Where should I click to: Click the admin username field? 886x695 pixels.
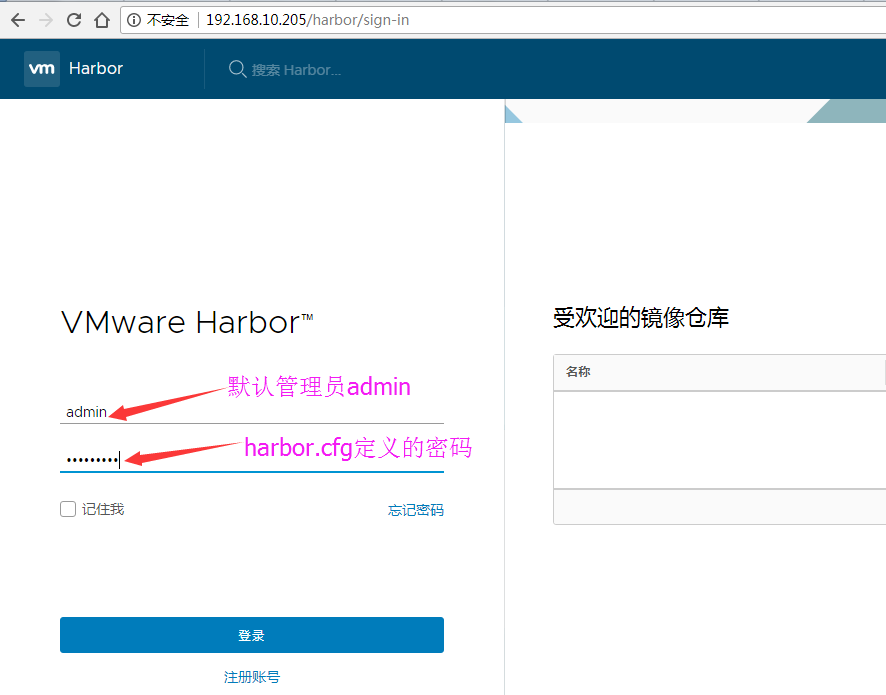pyautogui.click(x=251, y=412)
